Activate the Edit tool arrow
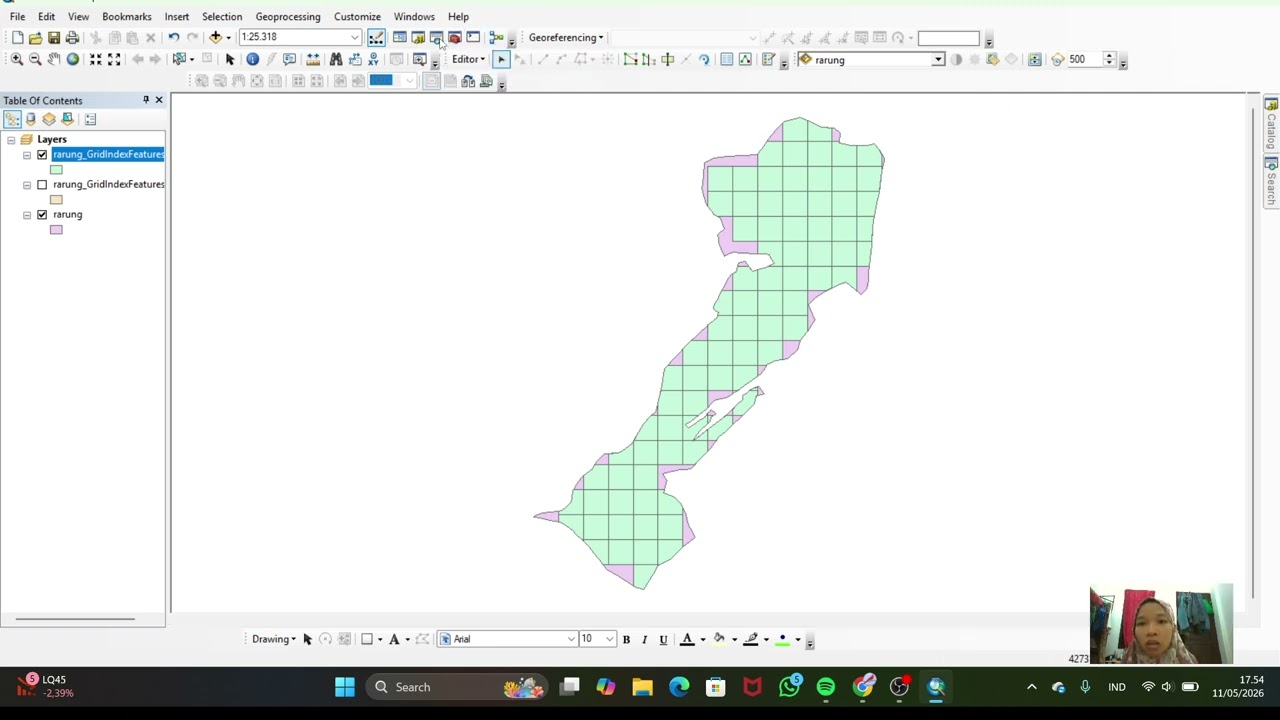This screenshot has width=1280, height=720. pyautogui.click(x=501, y=60)
